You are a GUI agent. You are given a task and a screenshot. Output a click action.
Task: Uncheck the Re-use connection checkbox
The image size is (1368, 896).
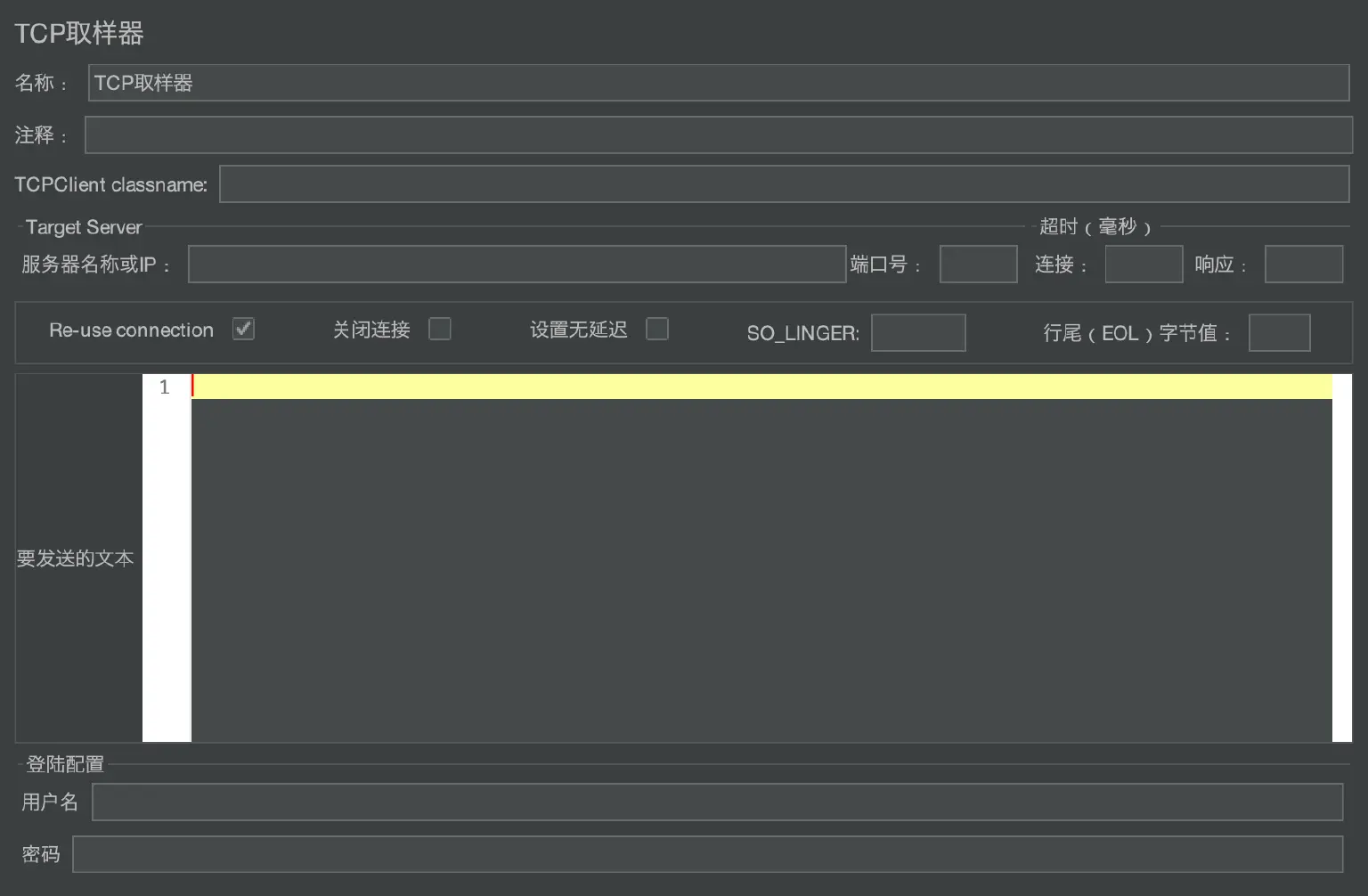coord(244,329)
